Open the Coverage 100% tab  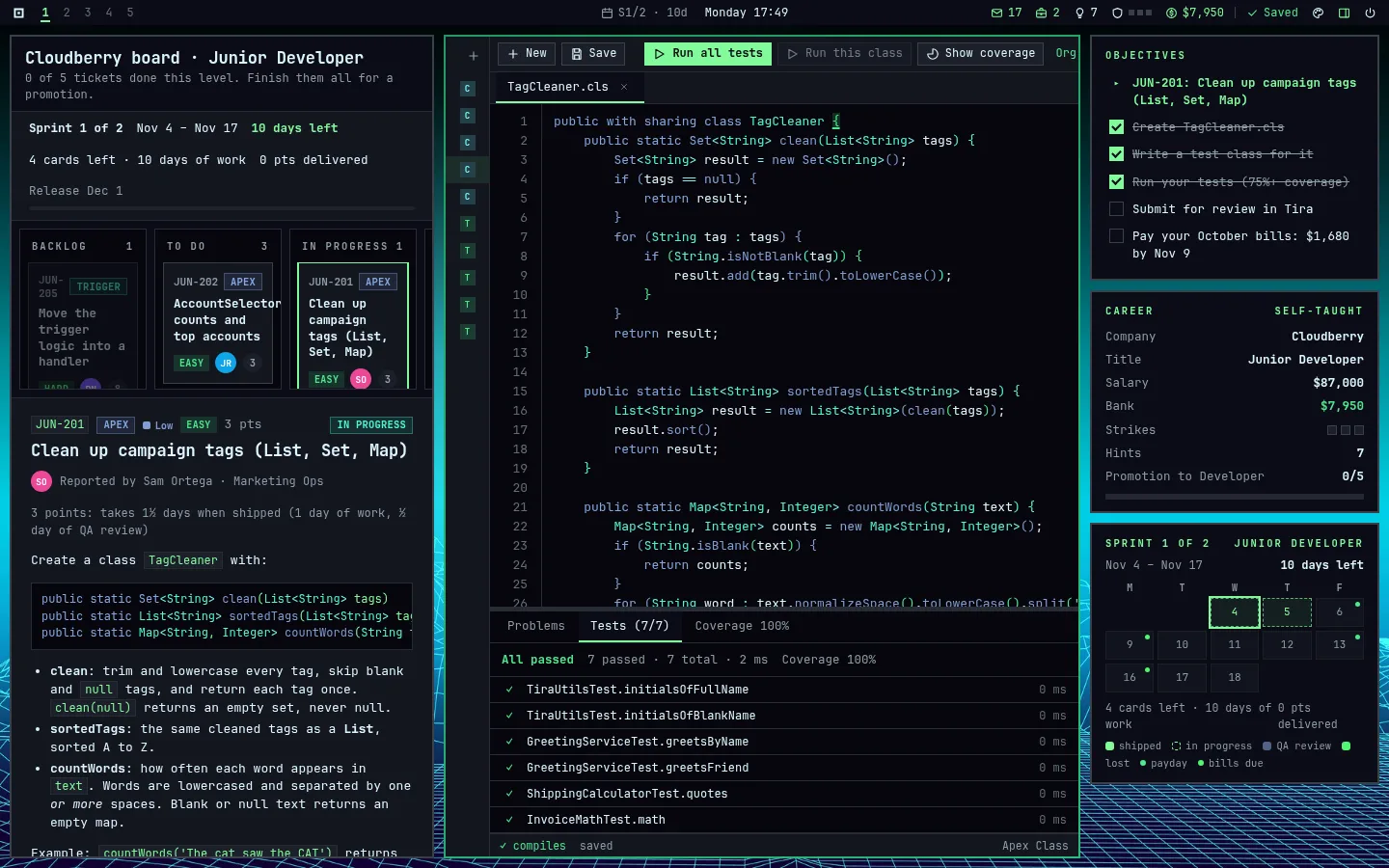coord(742,626)
